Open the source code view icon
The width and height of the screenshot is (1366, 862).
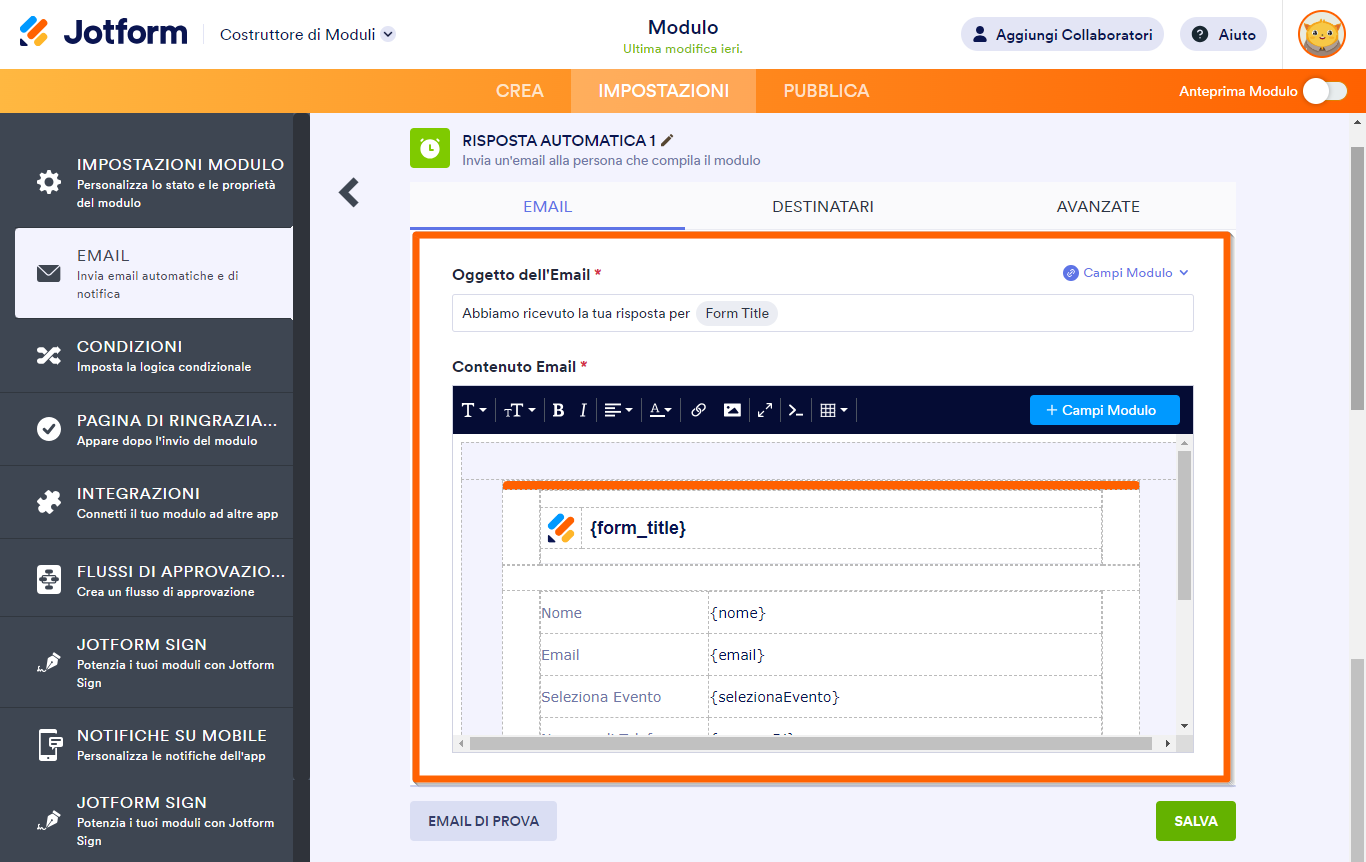click(x=796, y=410)
